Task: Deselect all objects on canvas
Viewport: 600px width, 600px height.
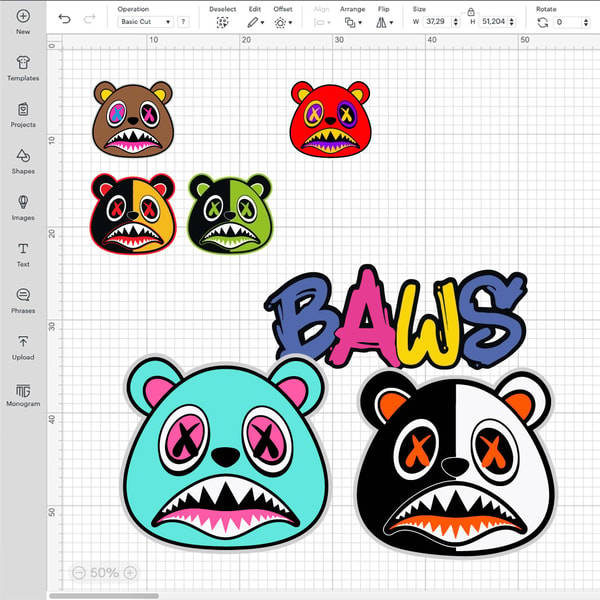Action: (222, 23)
